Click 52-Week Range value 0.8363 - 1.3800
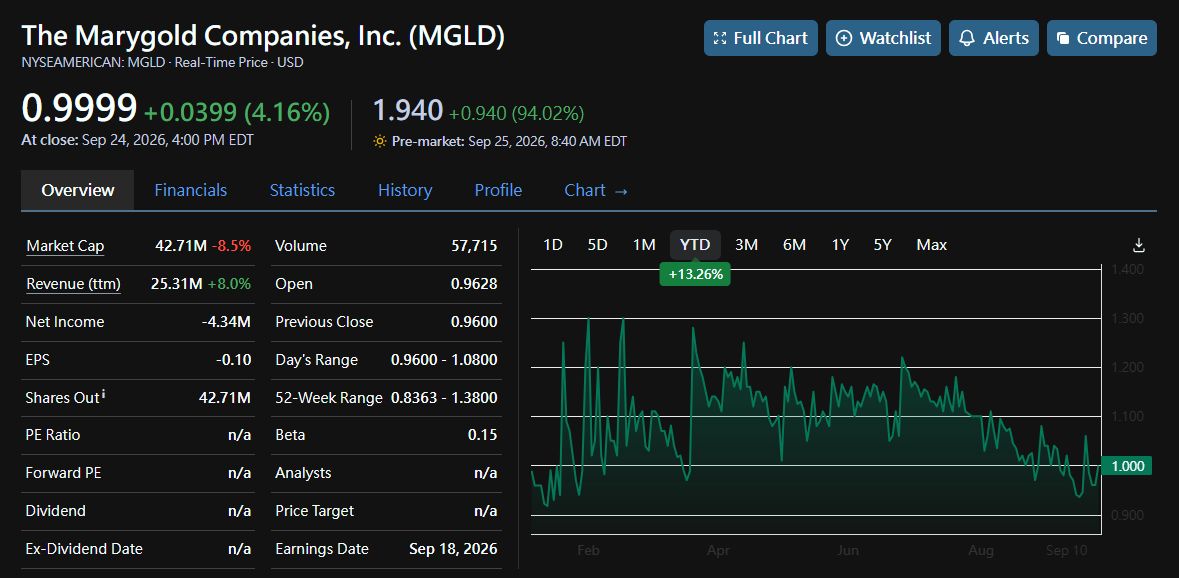1179x578 pixels. [x=444, y=398]
